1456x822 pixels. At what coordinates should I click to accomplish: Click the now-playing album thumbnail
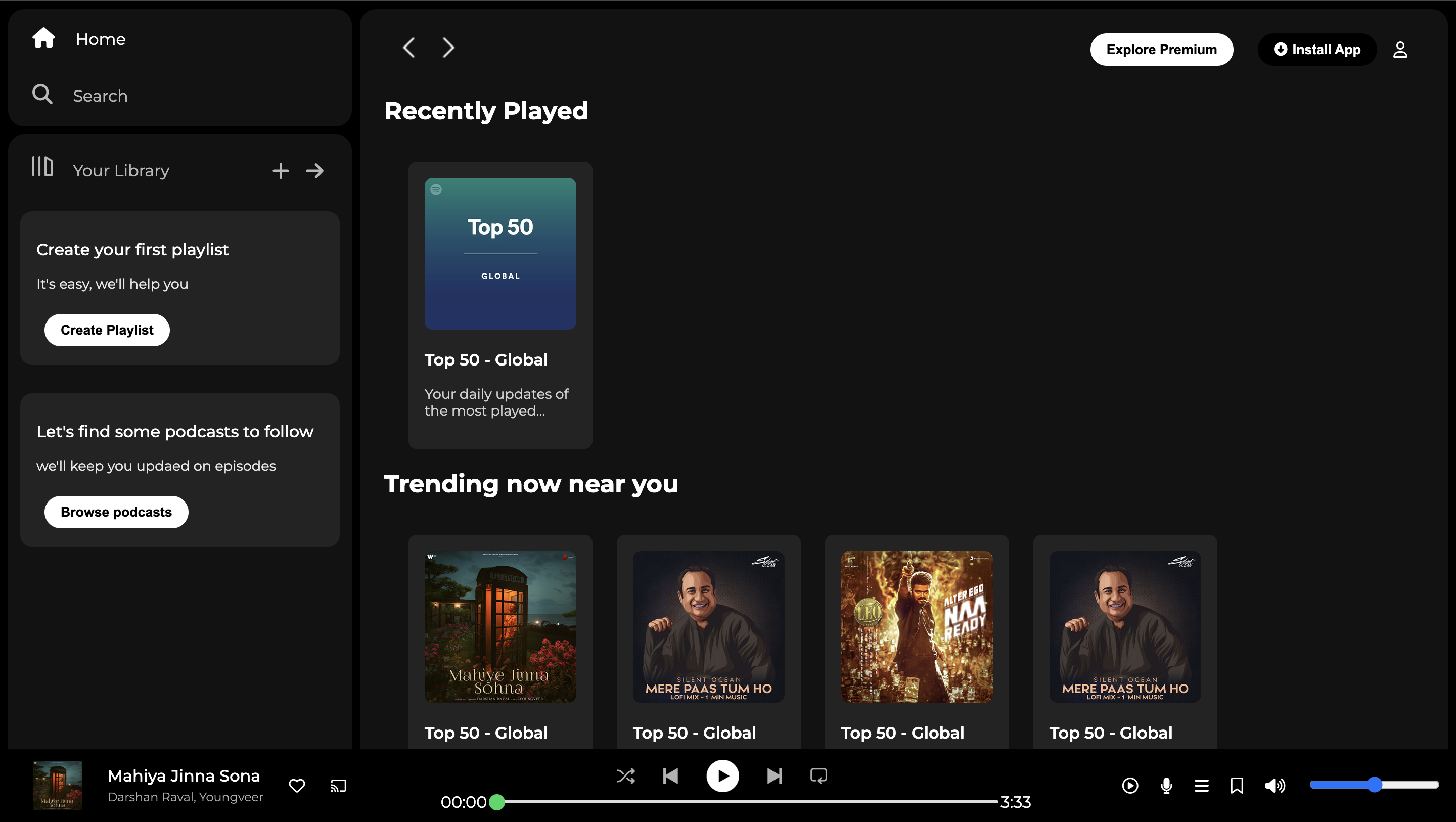58,785
